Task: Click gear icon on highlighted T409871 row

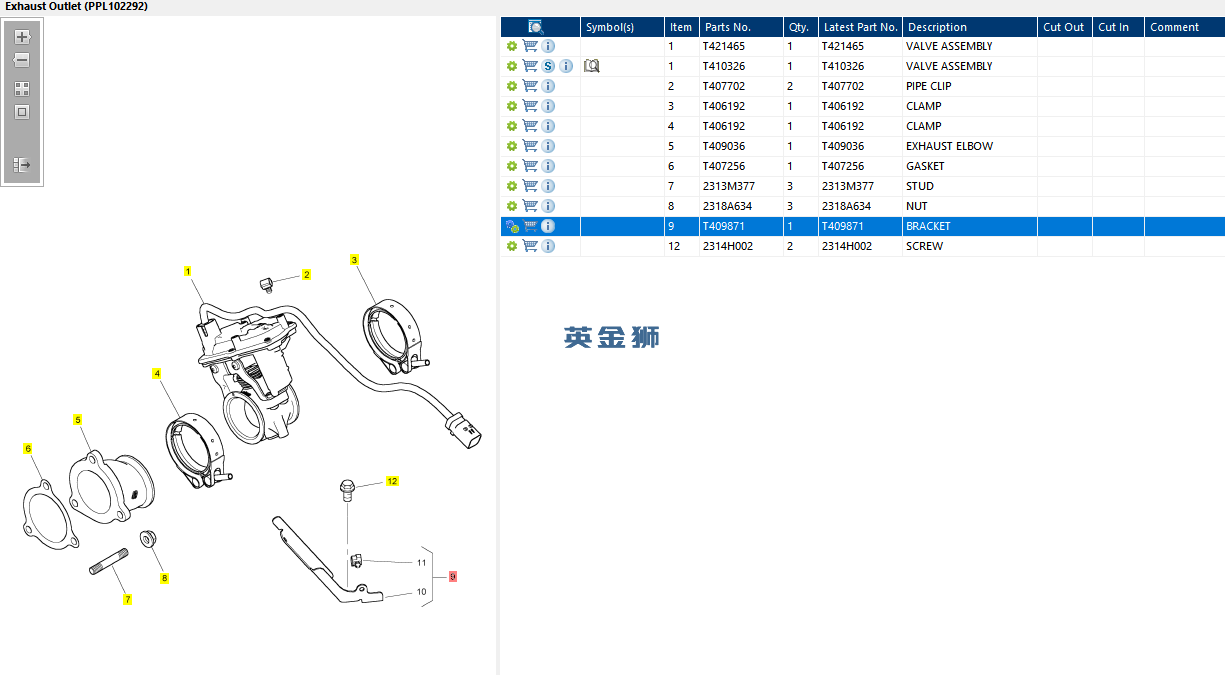Action: (x=512, y=226)
